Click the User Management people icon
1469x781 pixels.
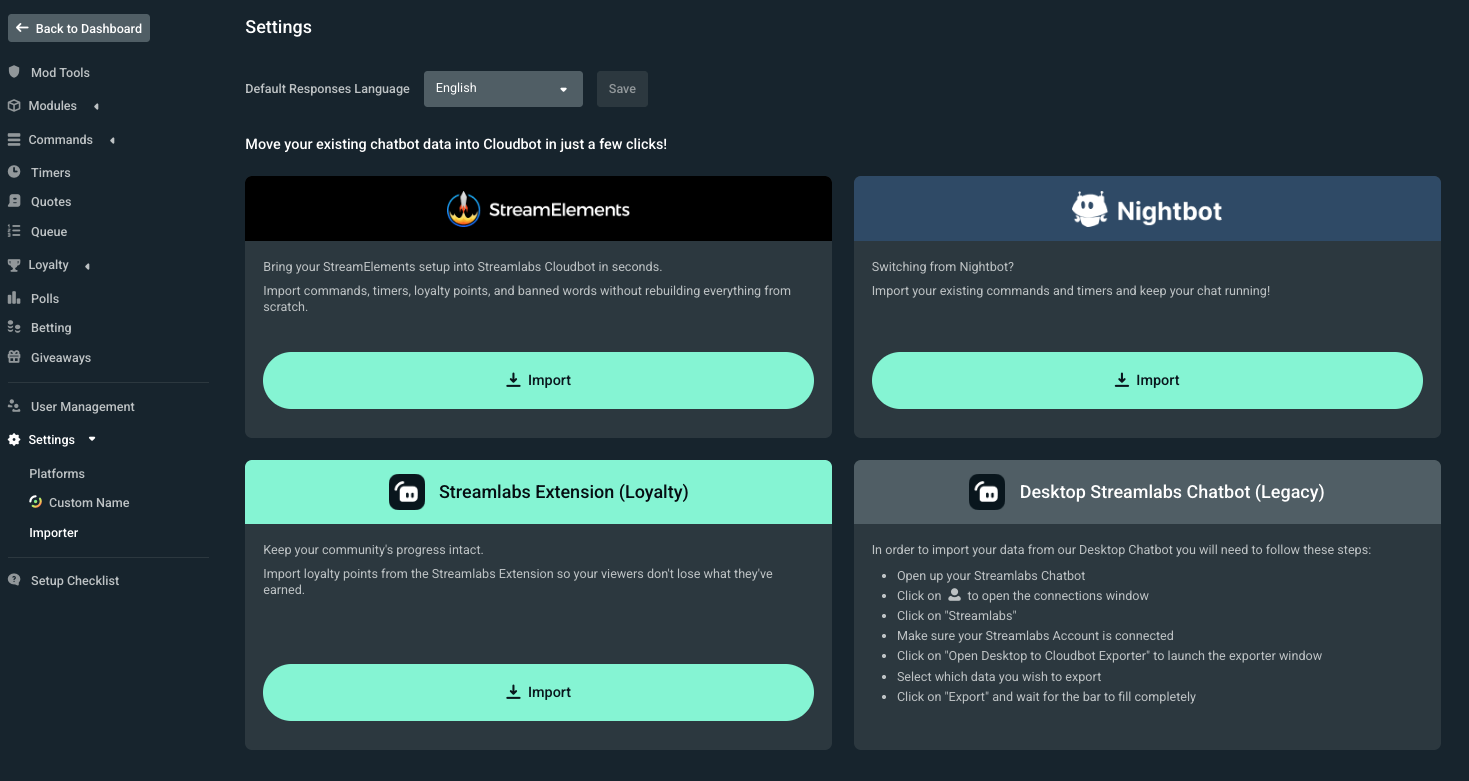pyautogui.click(x=14, y=406)
